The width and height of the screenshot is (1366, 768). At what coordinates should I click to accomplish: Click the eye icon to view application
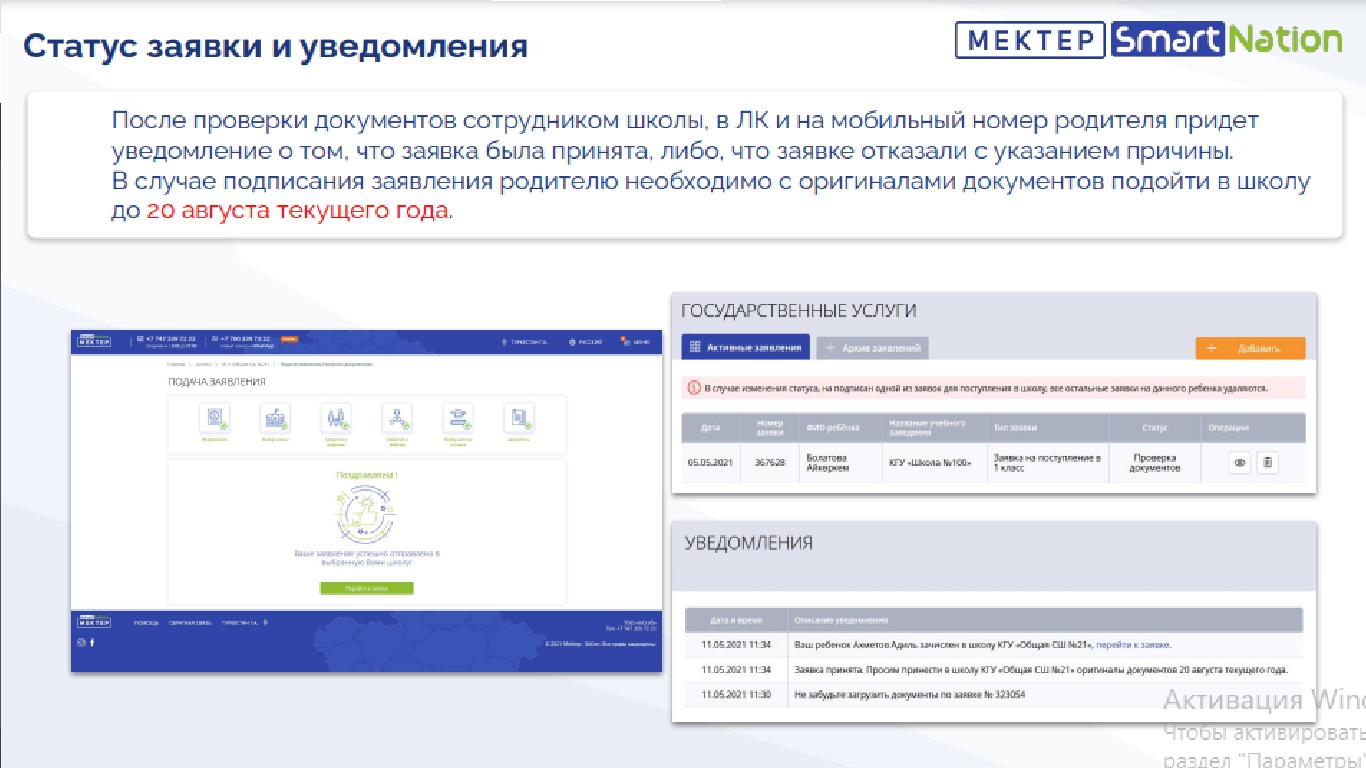tap(1240, 463)
